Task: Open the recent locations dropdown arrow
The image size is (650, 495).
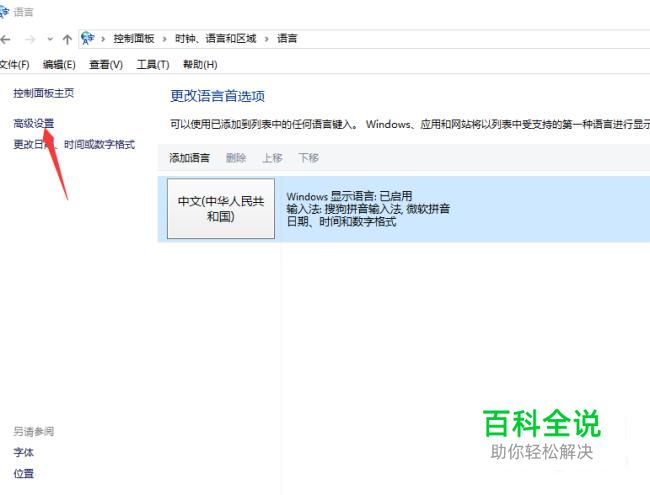Action: [50, 39]
